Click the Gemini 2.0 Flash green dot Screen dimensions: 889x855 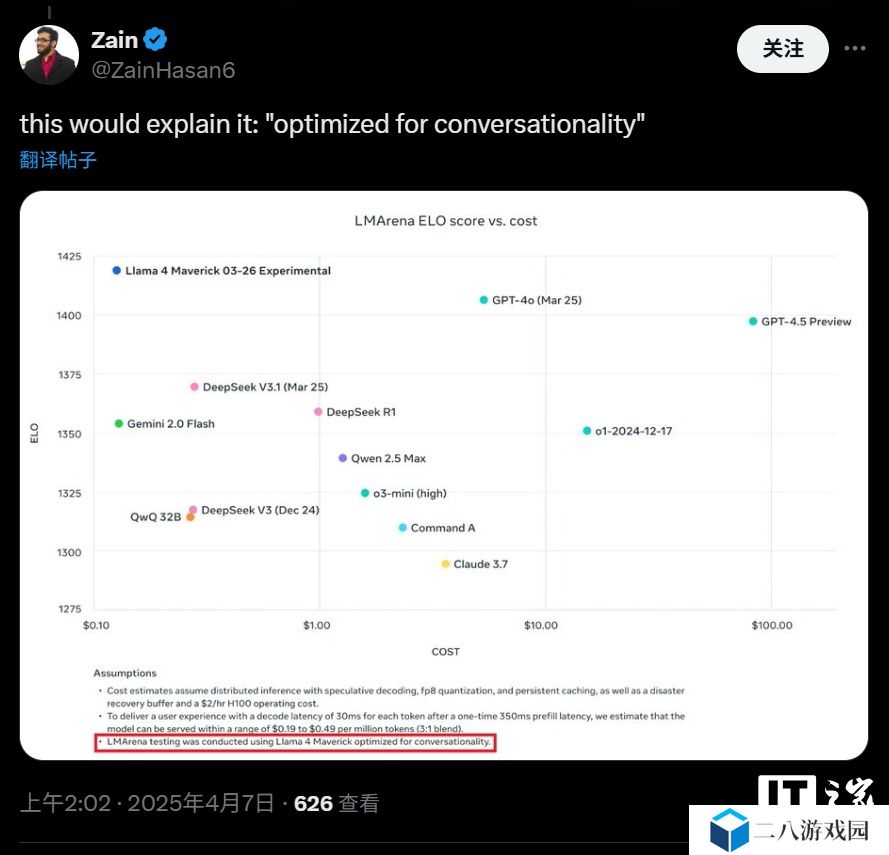pyautogui.click(x=119, y=423)
